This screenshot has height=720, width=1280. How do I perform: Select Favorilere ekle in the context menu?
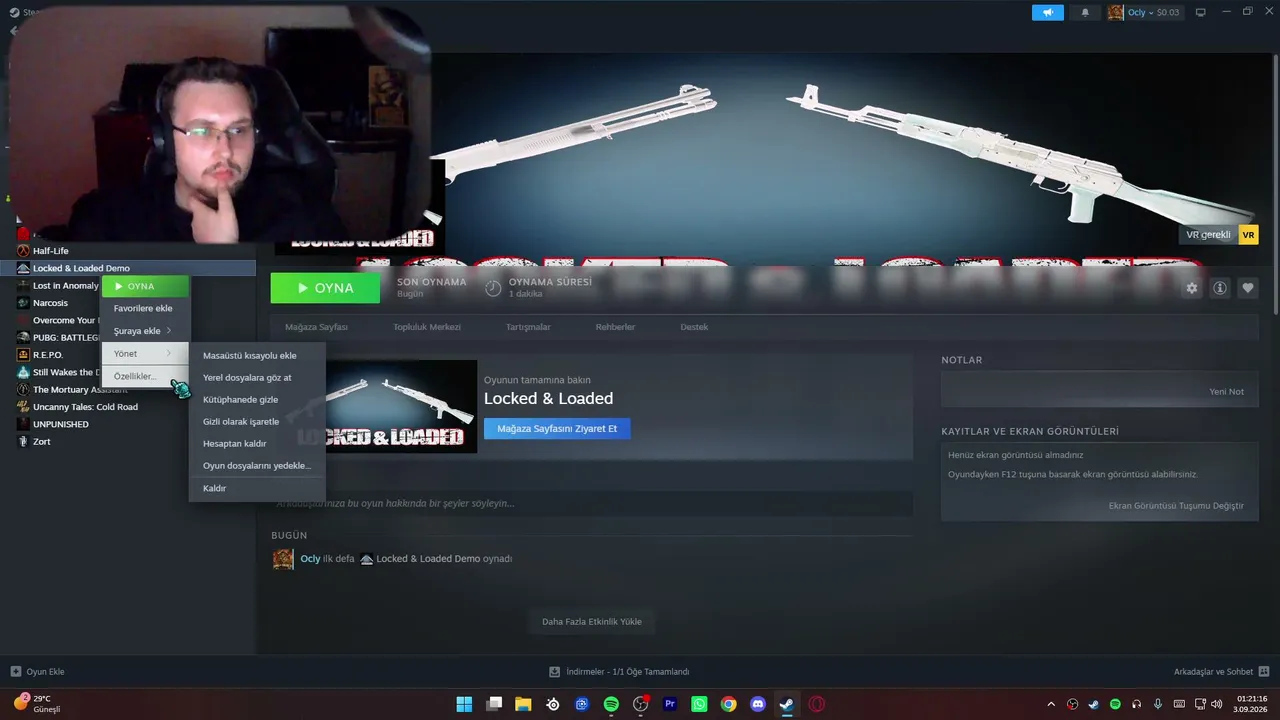[145, 308]
